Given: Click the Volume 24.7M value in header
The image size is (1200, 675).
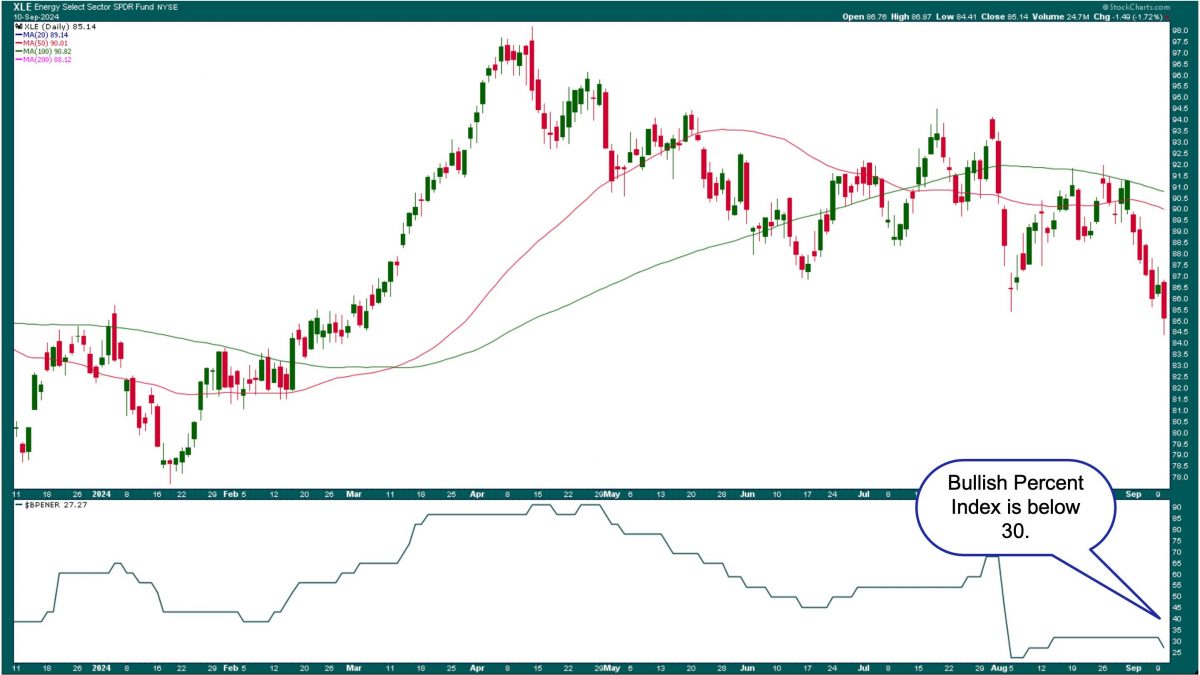Looking at the screenshot, I should [1059, 16].
